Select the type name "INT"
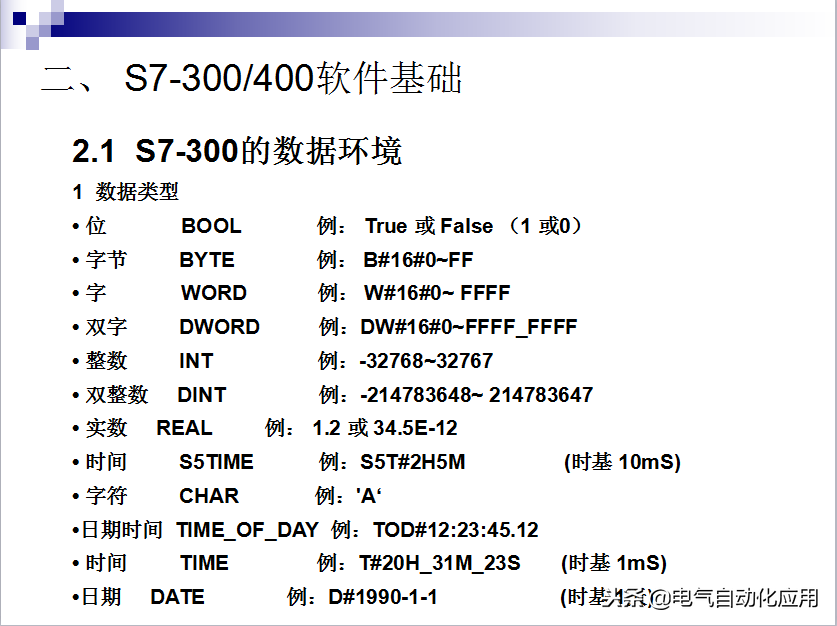Viewport: 837px width, 626px height. click(196, 361)
